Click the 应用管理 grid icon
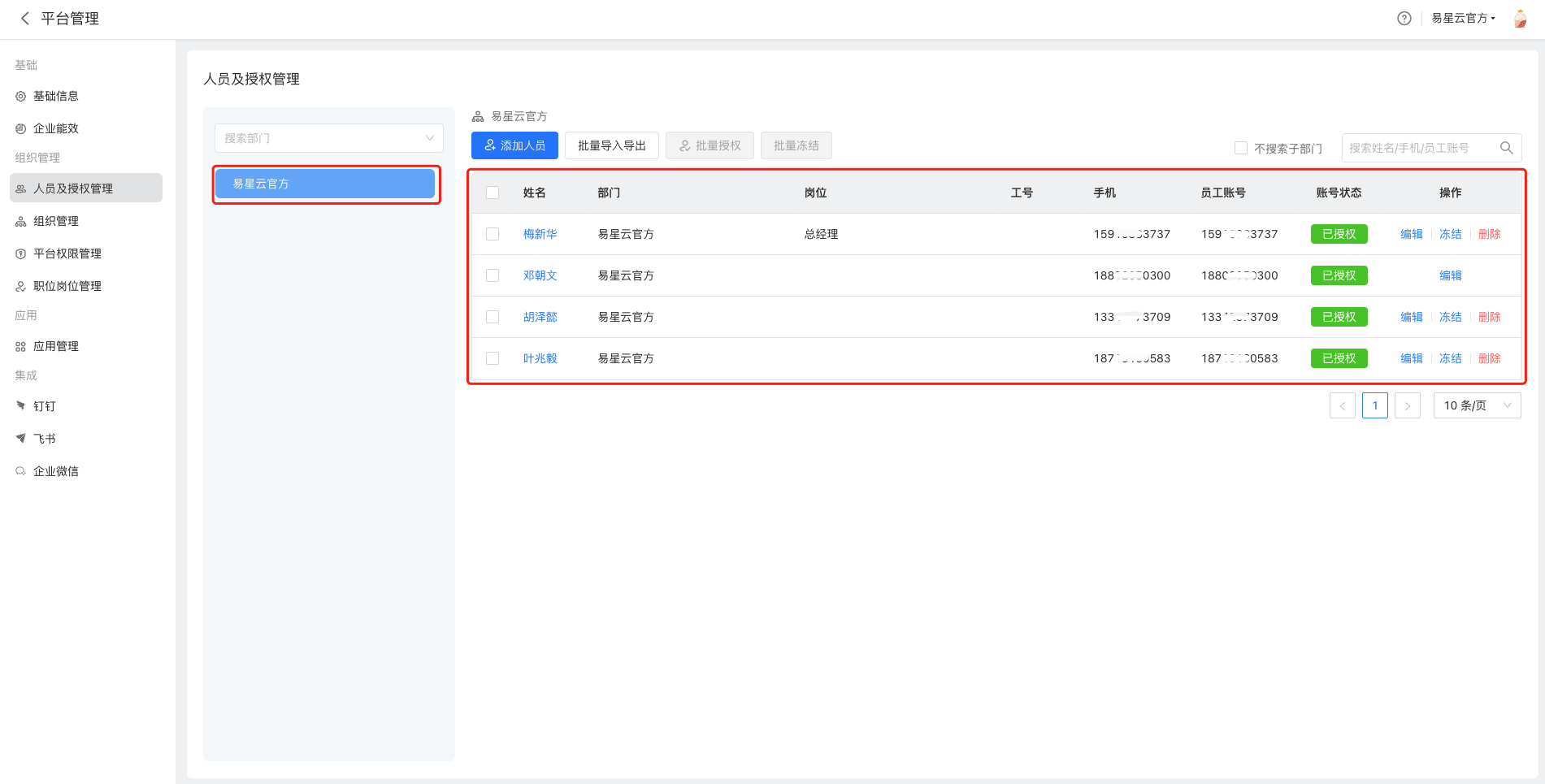The width and height of the screenshot is (1545, 784). (x=21, y=346)
